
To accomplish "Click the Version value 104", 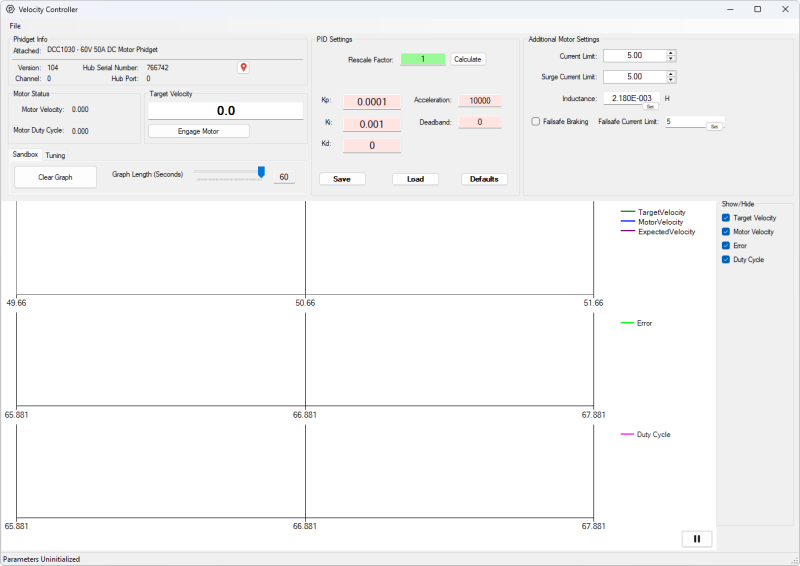I will coord(53,67).
